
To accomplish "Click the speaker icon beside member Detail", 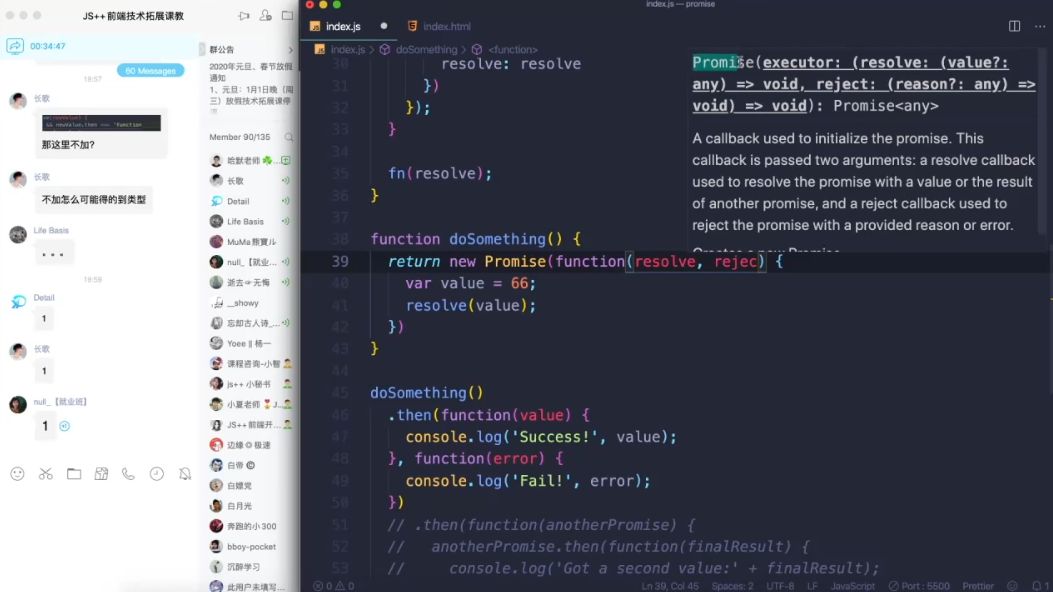I will click(x=286, y=201).
